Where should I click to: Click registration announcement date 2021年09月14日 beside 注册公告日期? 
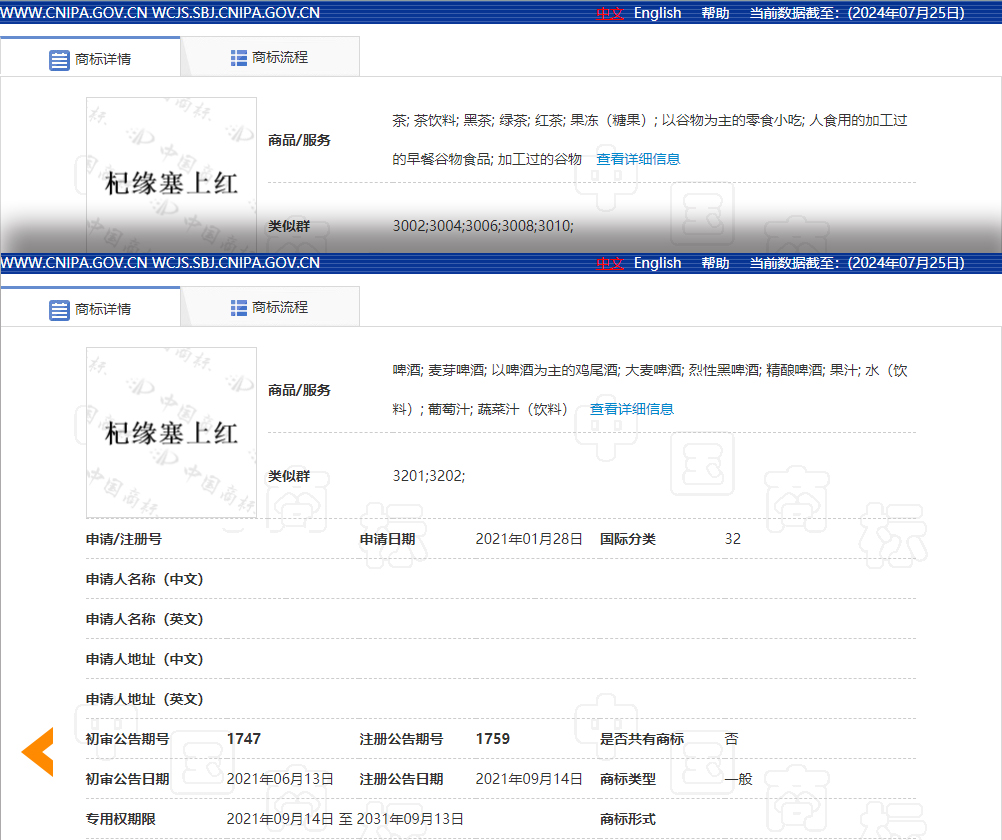click(529, 779)
